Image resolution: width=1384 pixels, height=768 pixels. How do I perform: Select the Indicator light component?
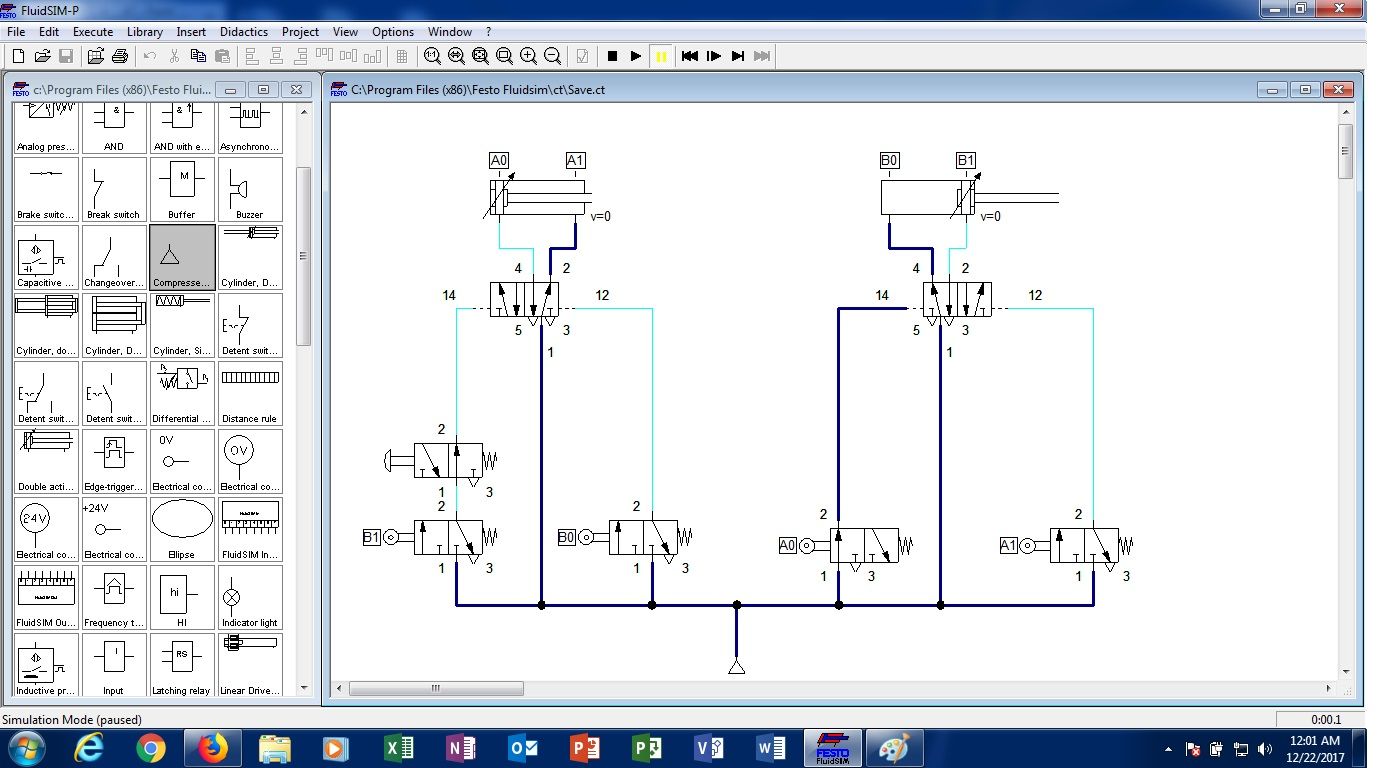pyautogui.click(x=250, y=595)
